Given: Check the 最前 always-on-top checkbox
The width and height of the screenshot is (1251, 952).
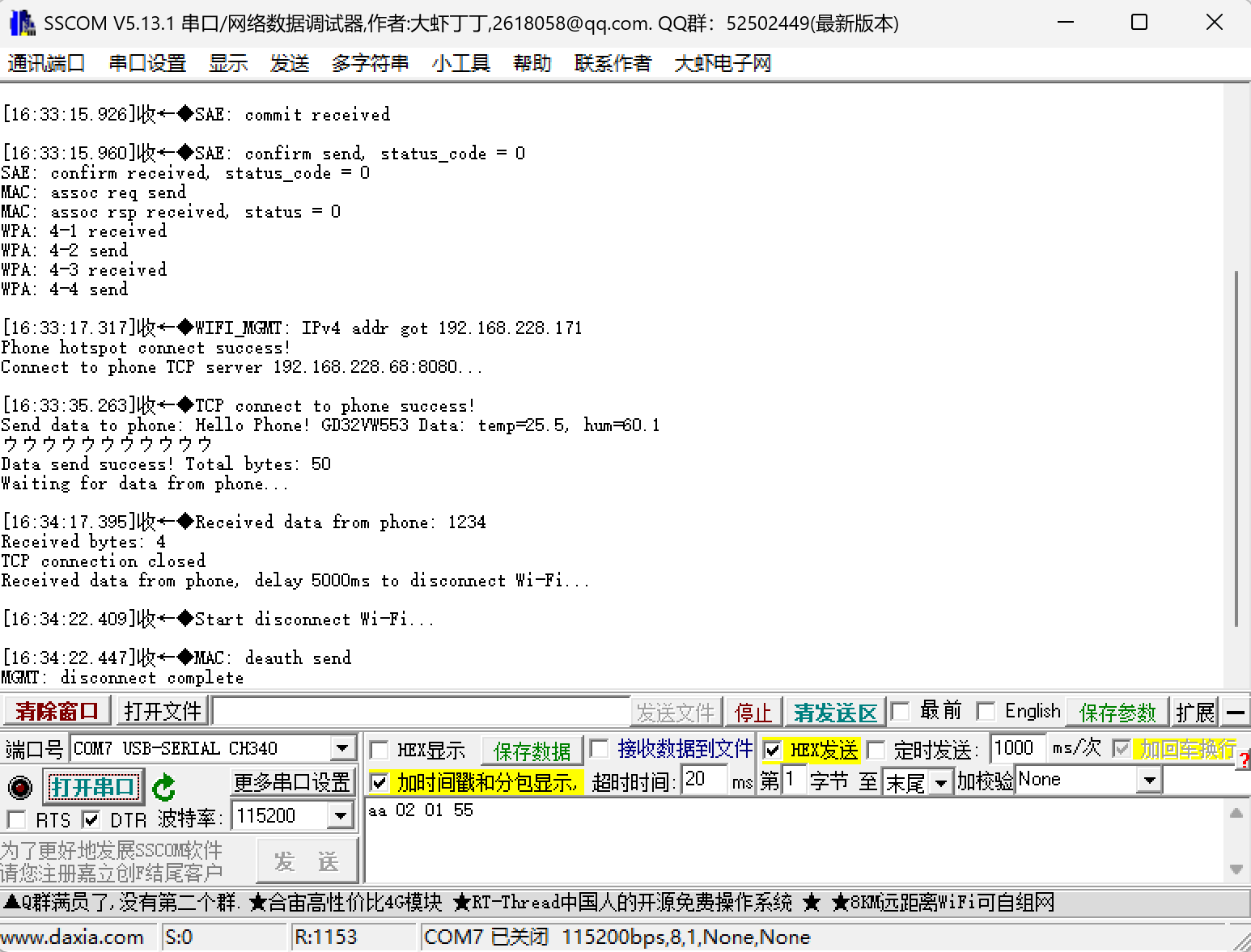Looking at the screenshot, I should pos(900,711).
